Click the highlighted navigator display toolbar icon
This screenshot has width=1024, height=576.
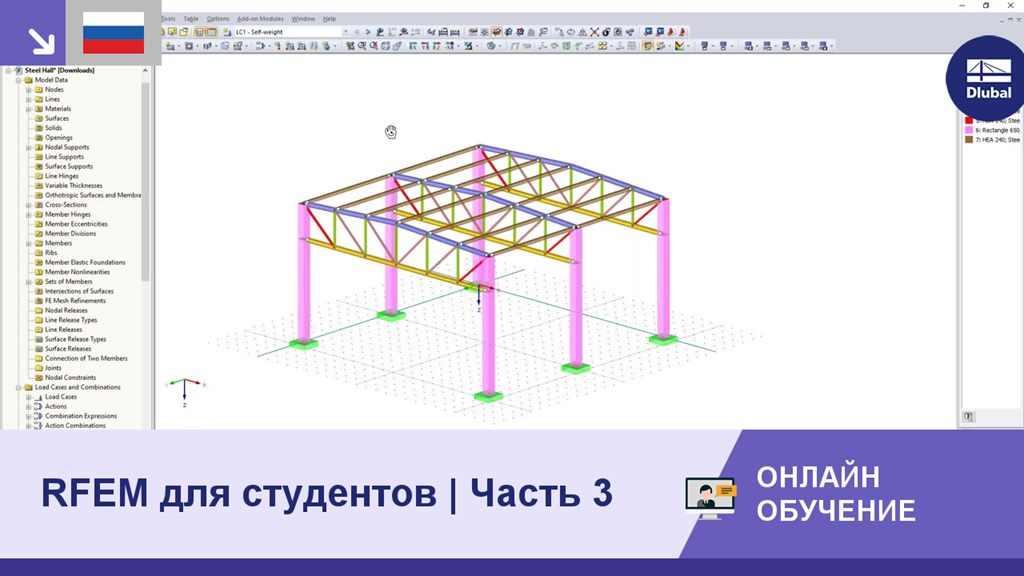click(199, 31)
